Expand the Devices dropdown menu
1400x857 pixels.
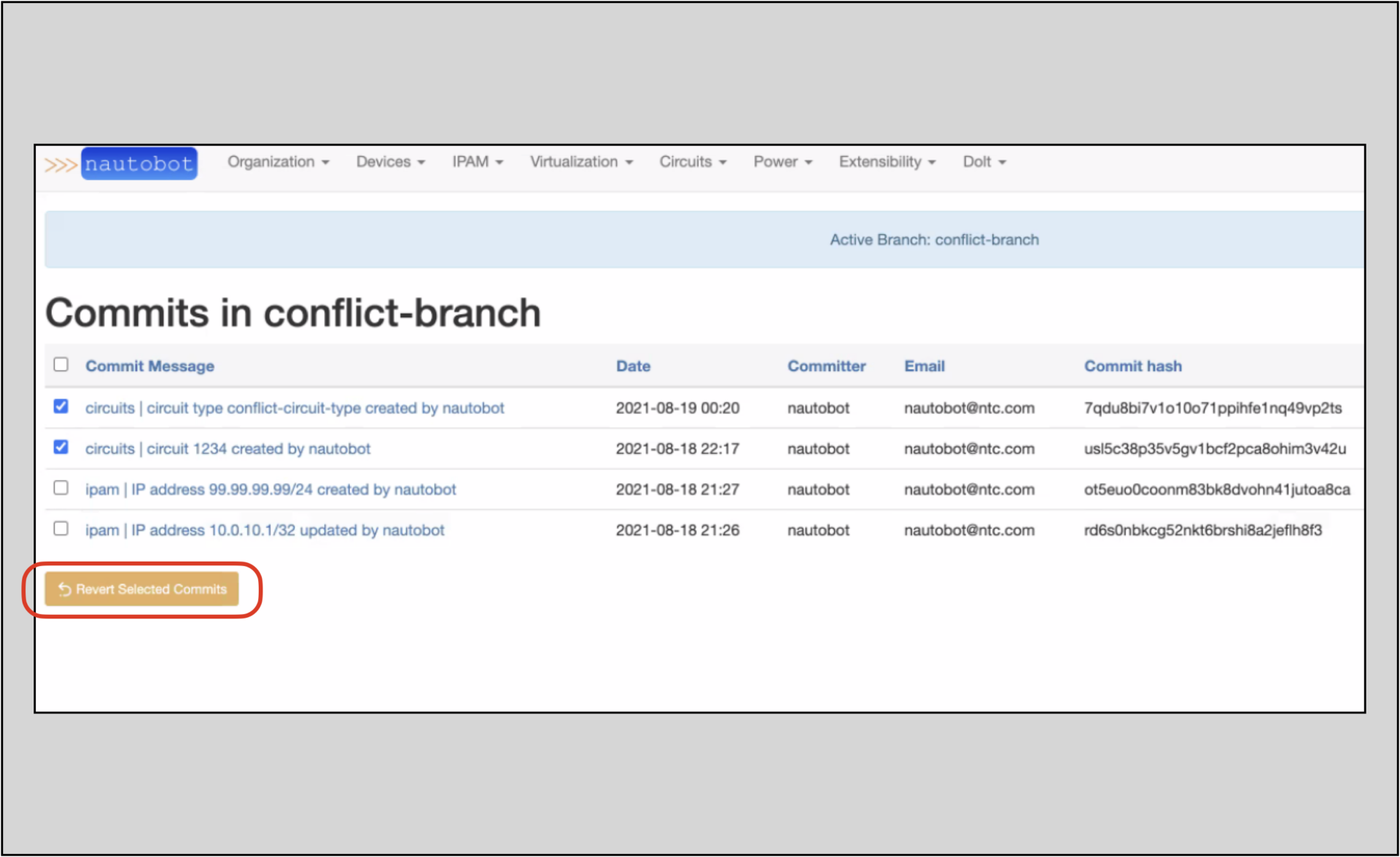point(390,162)
